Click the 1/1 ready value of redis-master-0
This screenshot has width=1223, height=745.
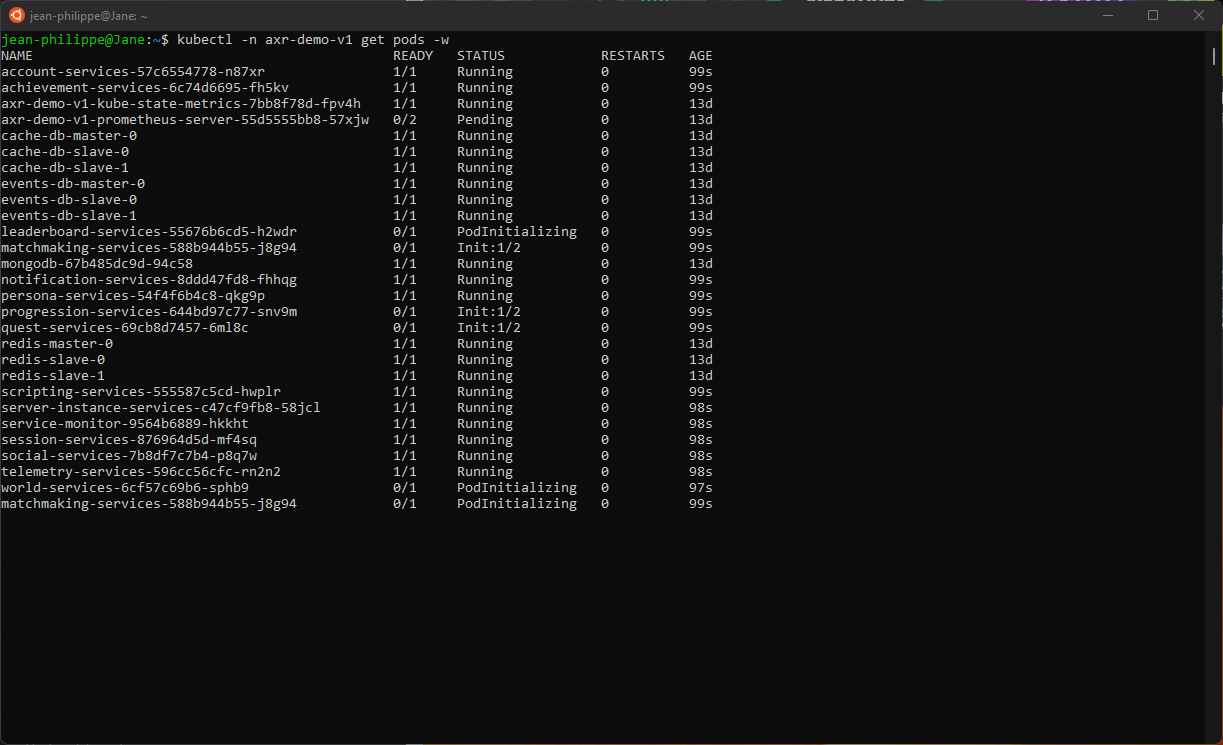pyautogui.click(x=405, y=344)
